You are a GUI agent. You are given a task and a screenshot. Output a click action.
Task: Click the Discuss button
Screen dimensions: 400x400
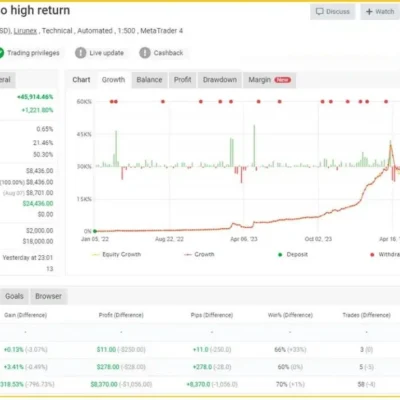(x=332, y=12)
